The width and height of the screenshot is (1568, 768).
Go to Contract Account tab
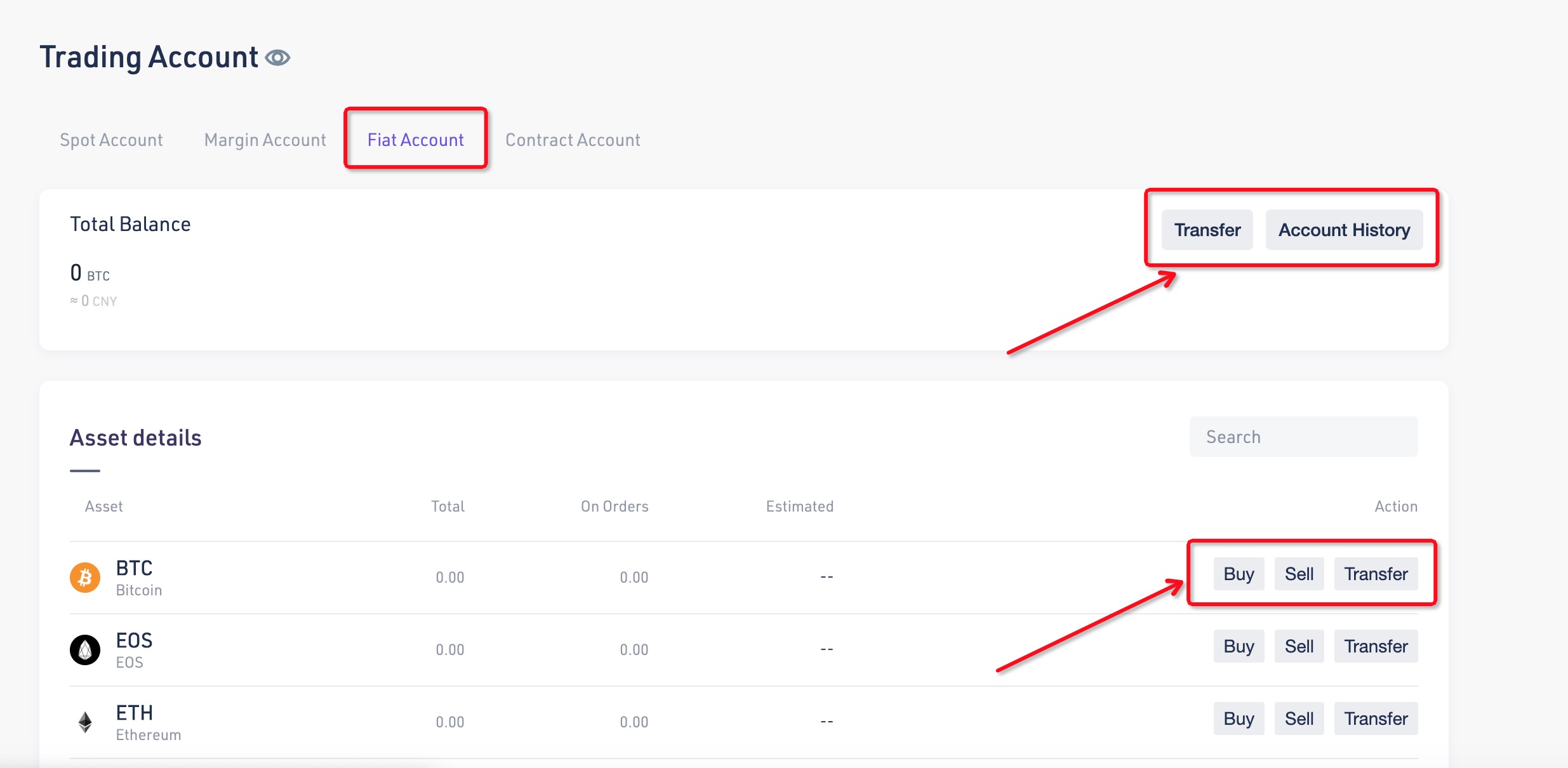coord(573,140)
